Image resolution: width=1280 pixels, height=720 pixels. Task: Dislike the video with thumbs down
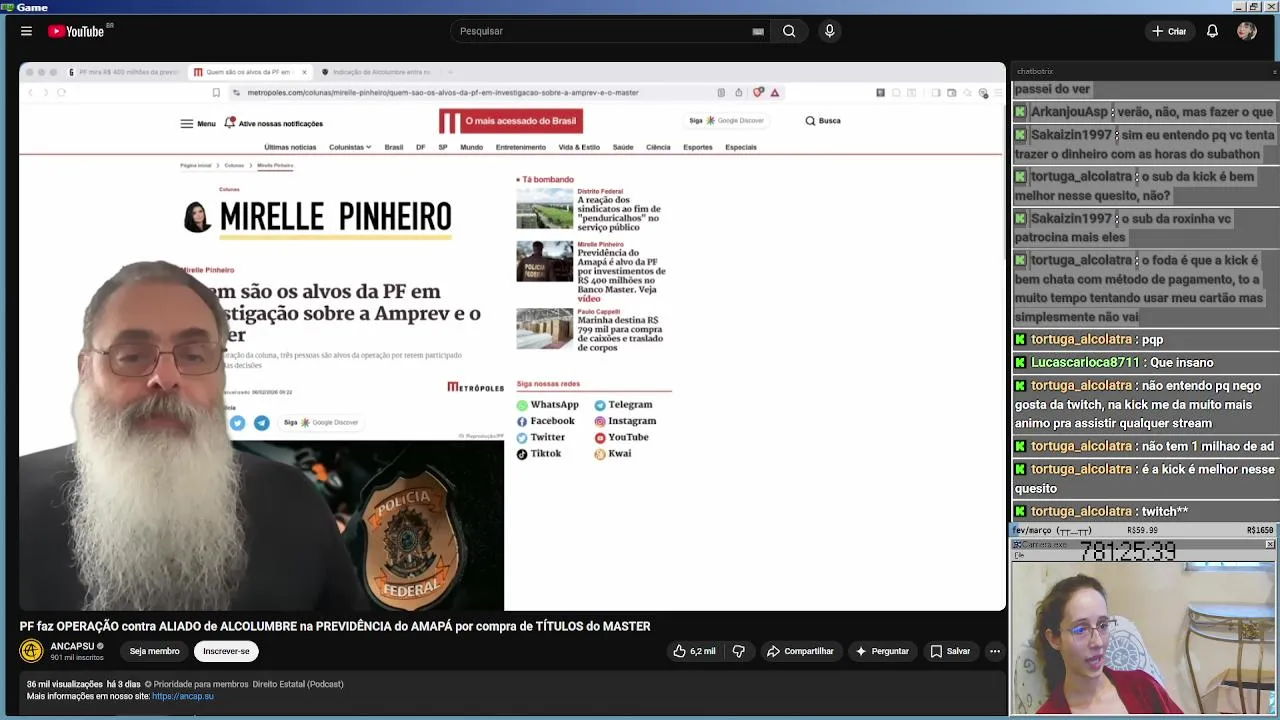[739, 651]
